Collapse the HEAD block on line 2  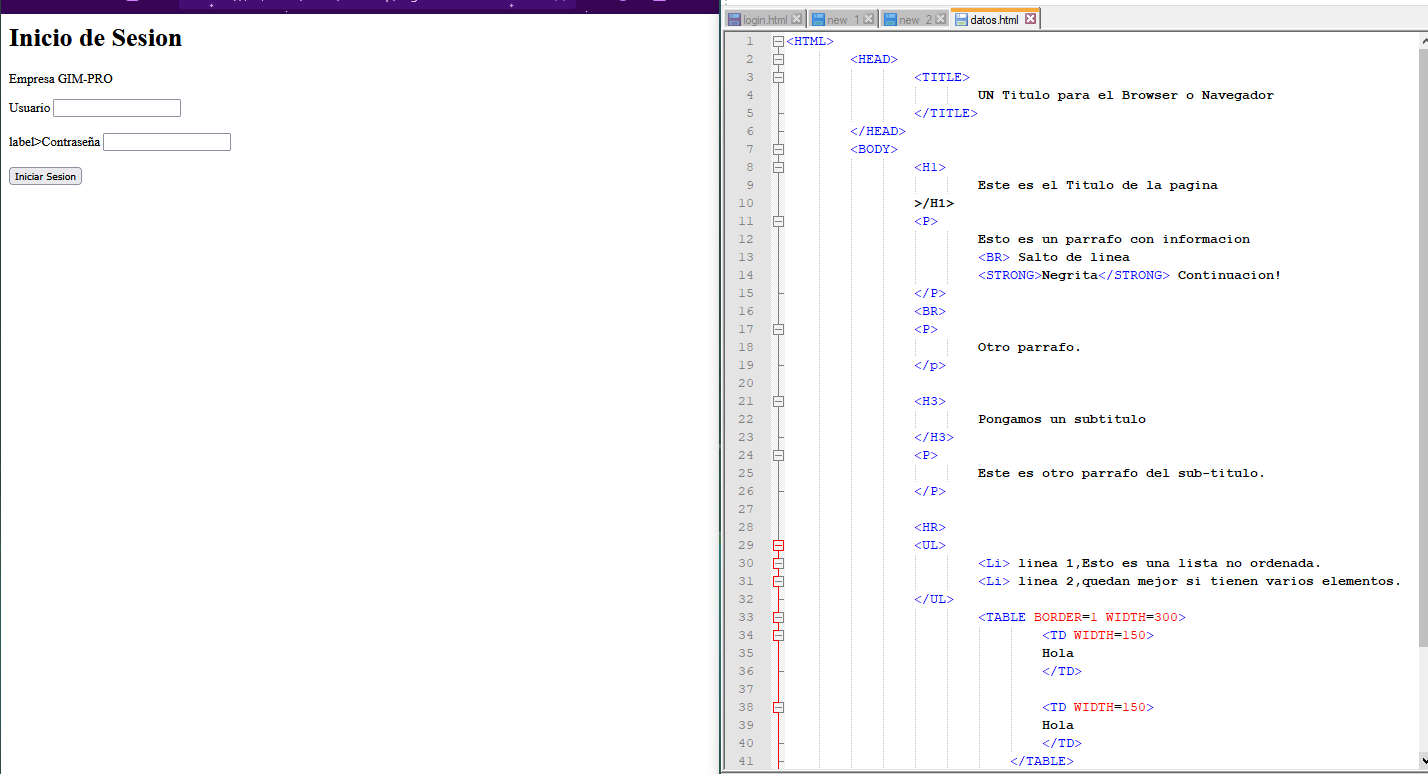778,59
